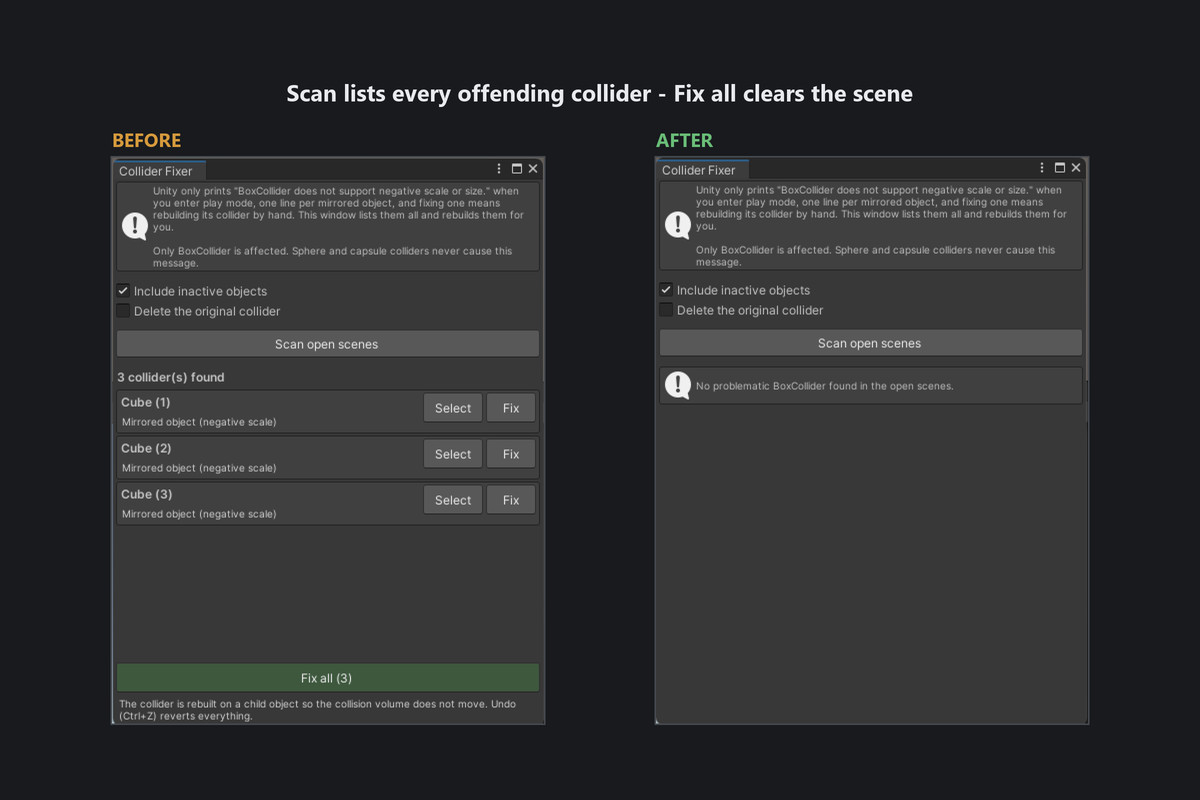Click Scan open scenes in AFTER window
This screenshot has width=1200, height=800.
(x=870, y=343)
